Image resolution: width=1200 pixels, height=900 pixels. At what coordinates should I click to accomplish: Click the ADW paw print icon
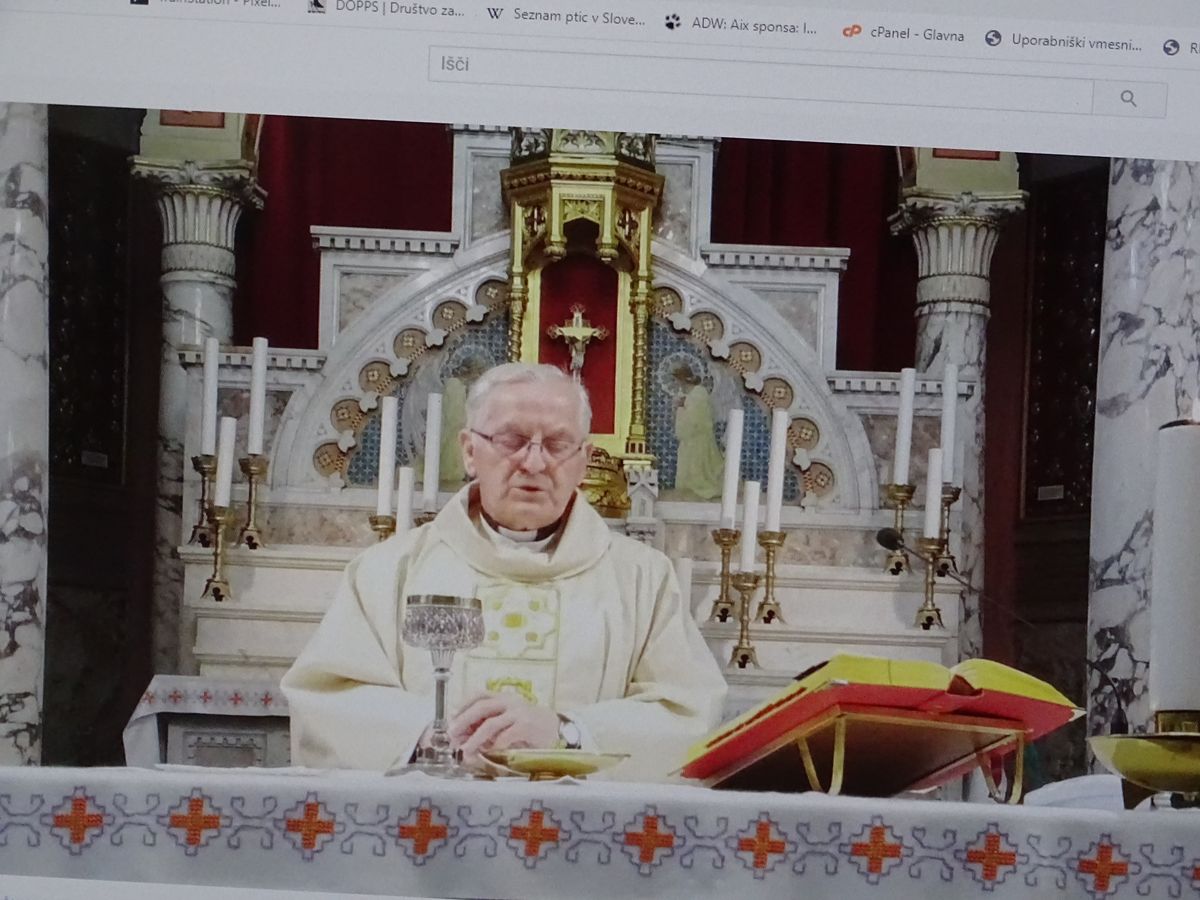pyautogui.click(x=672, y=21)
